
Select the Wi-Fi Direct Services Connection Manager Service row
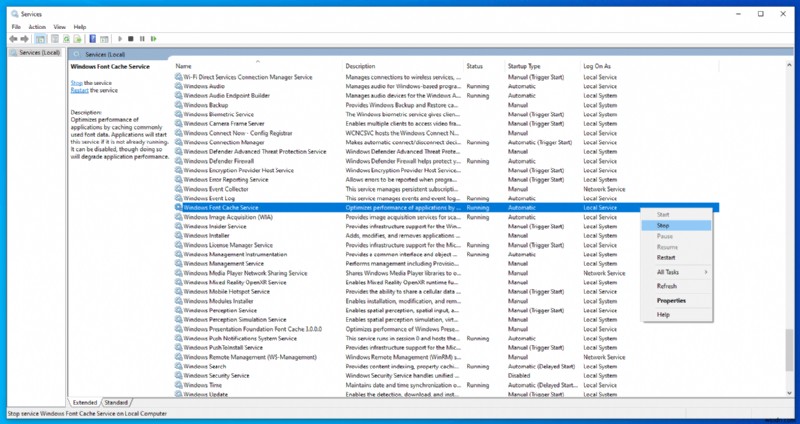pyautogui.click(x=446, y=77)
